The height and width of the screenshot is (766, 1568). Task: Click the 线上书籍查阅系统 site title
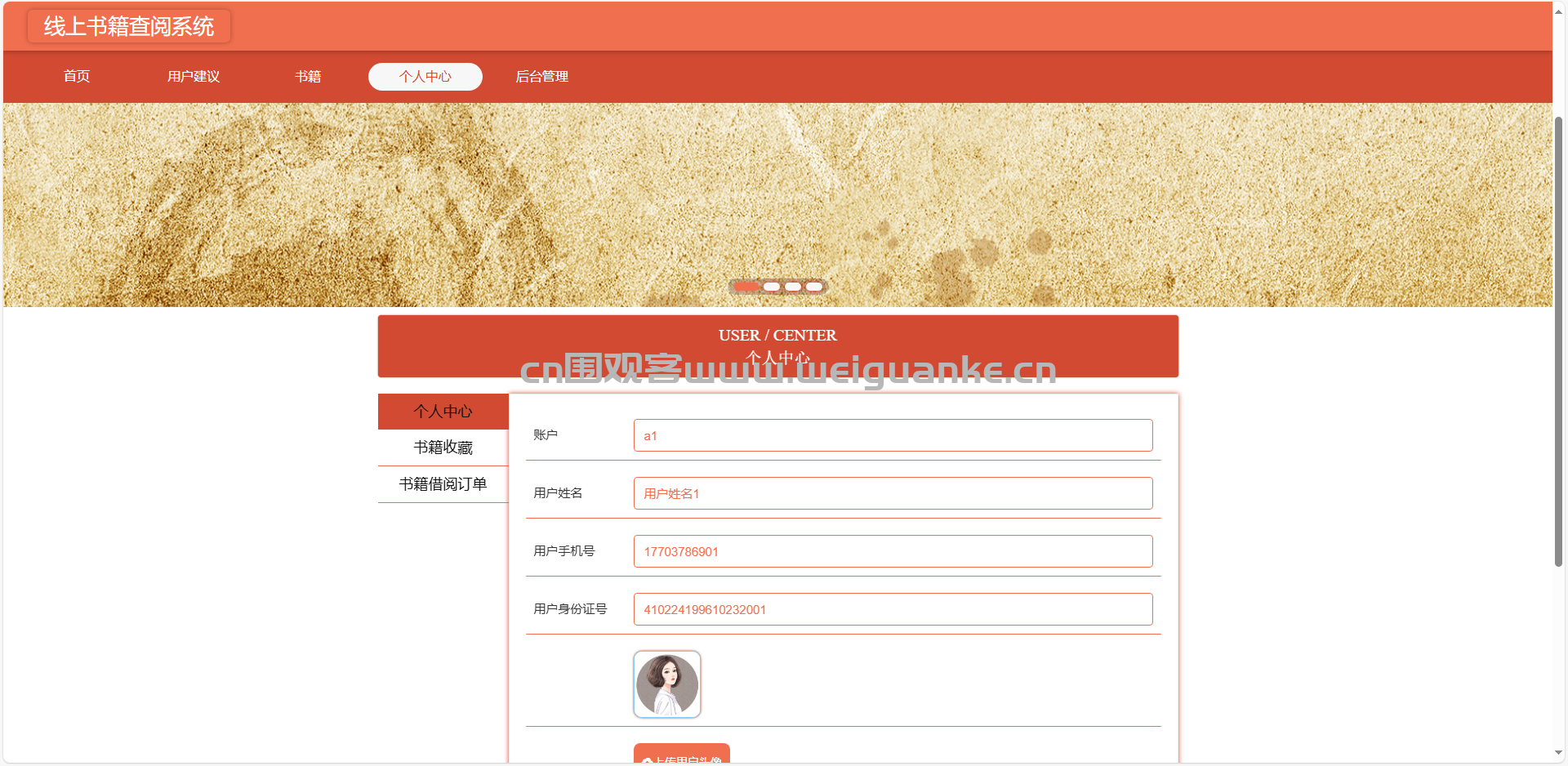click(x=129, y=26)
